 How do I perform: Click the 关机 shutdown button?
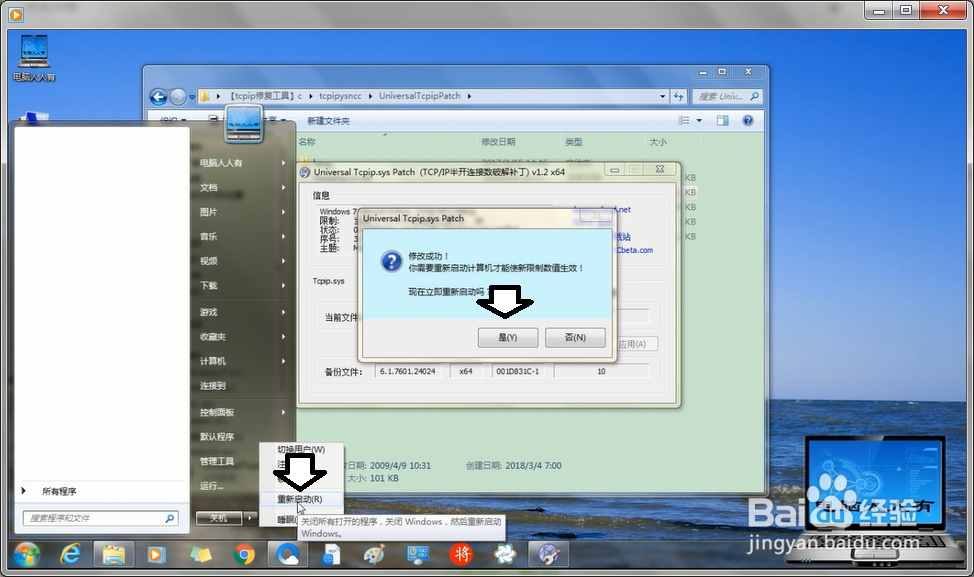(x=219, y=517)
